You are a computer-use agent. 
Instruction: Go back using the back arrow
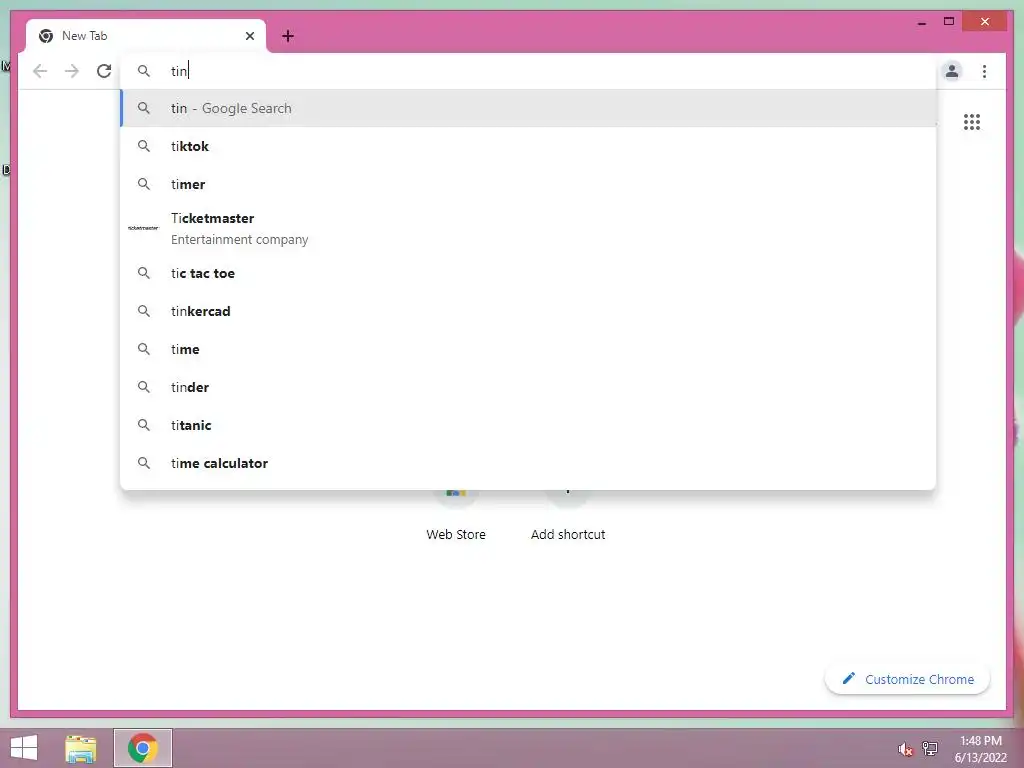[x=40, y=71]
